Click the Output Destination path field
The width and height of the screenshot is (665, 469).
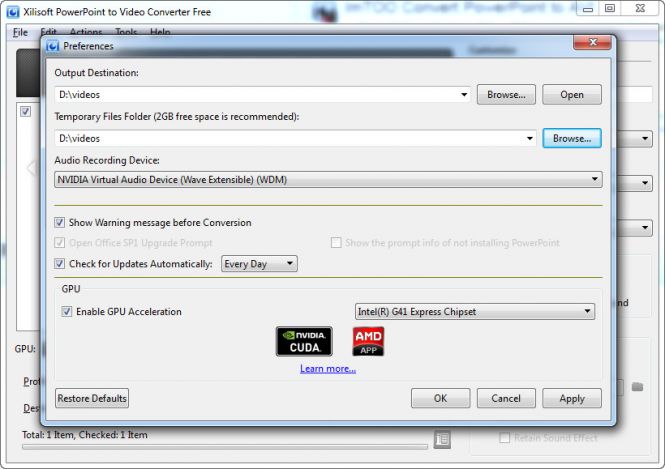[x=263, y=95]
